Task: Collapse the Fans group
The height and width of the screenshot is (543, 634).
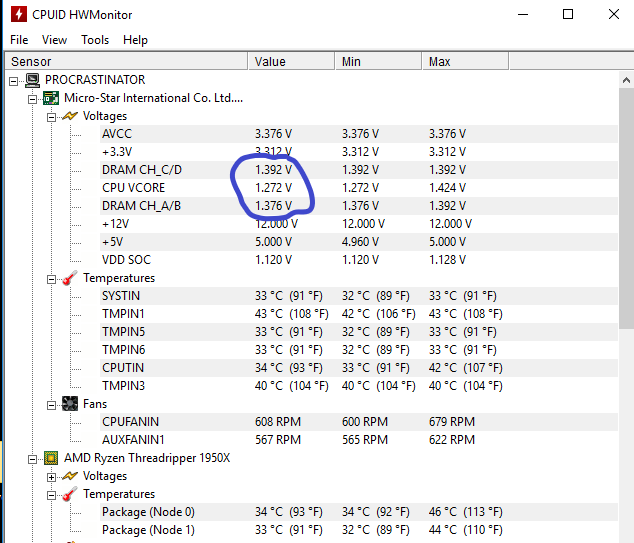Action: coord(51,405)
